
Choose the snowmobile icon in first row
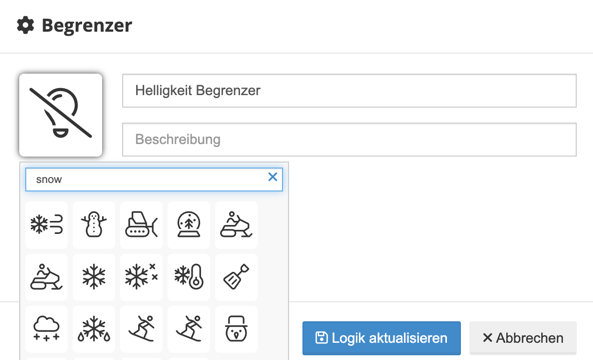(236, 225)
